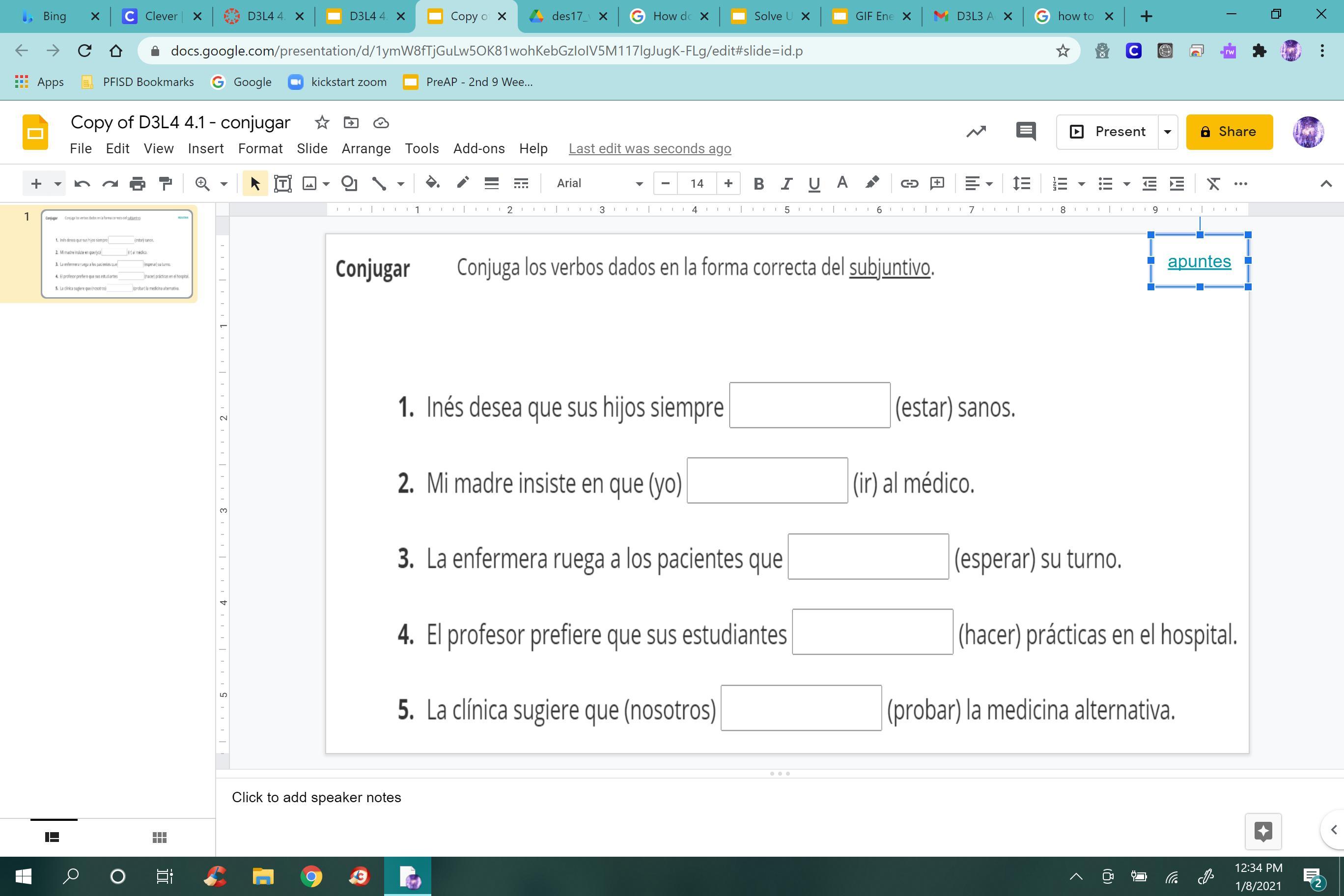1344x896 pixels.
Task: Open the Insert menu
Action: pyautogui.click(x=205, y=148)
